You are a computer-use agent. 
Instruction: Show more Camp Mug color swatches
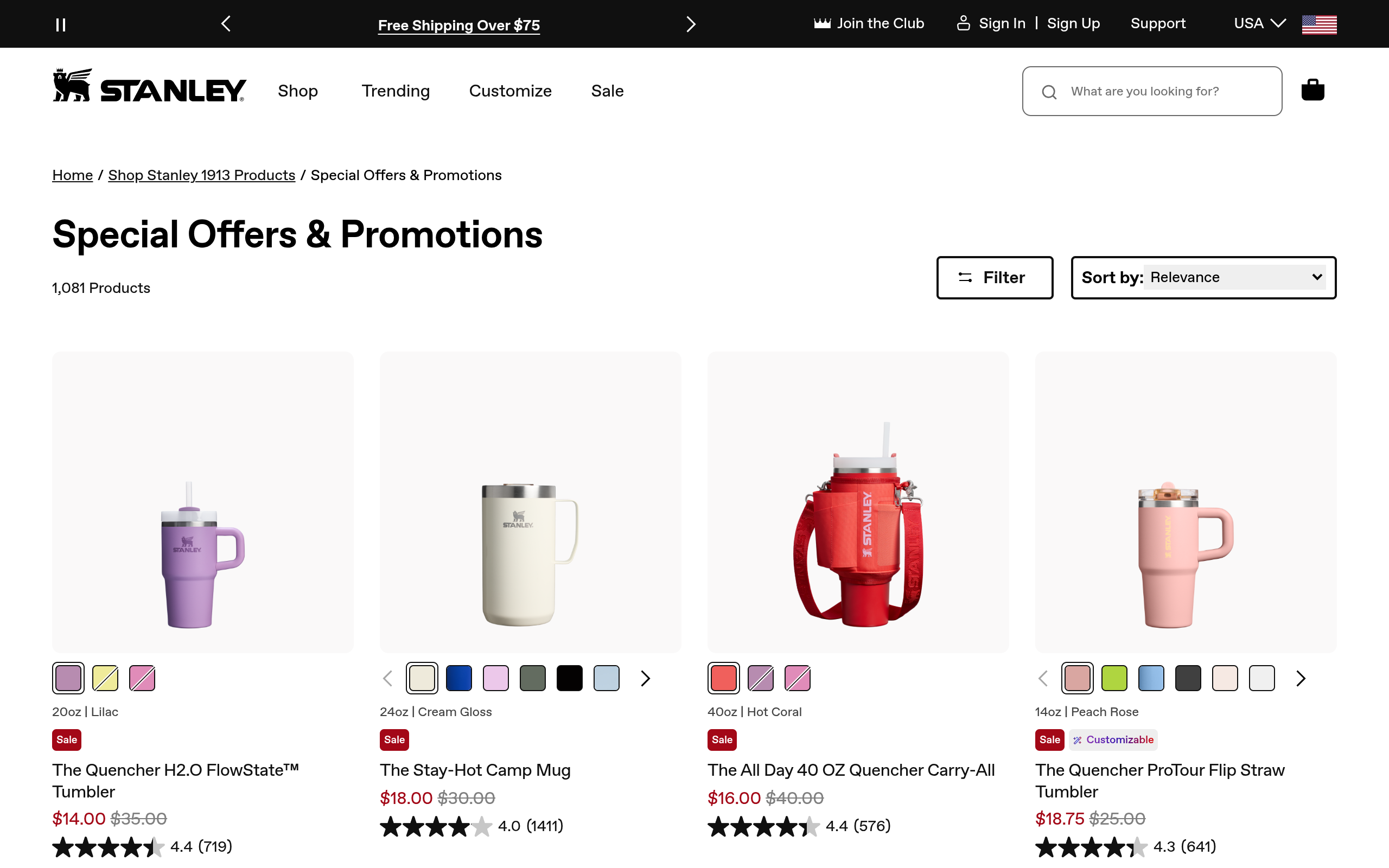click(646, 679)
